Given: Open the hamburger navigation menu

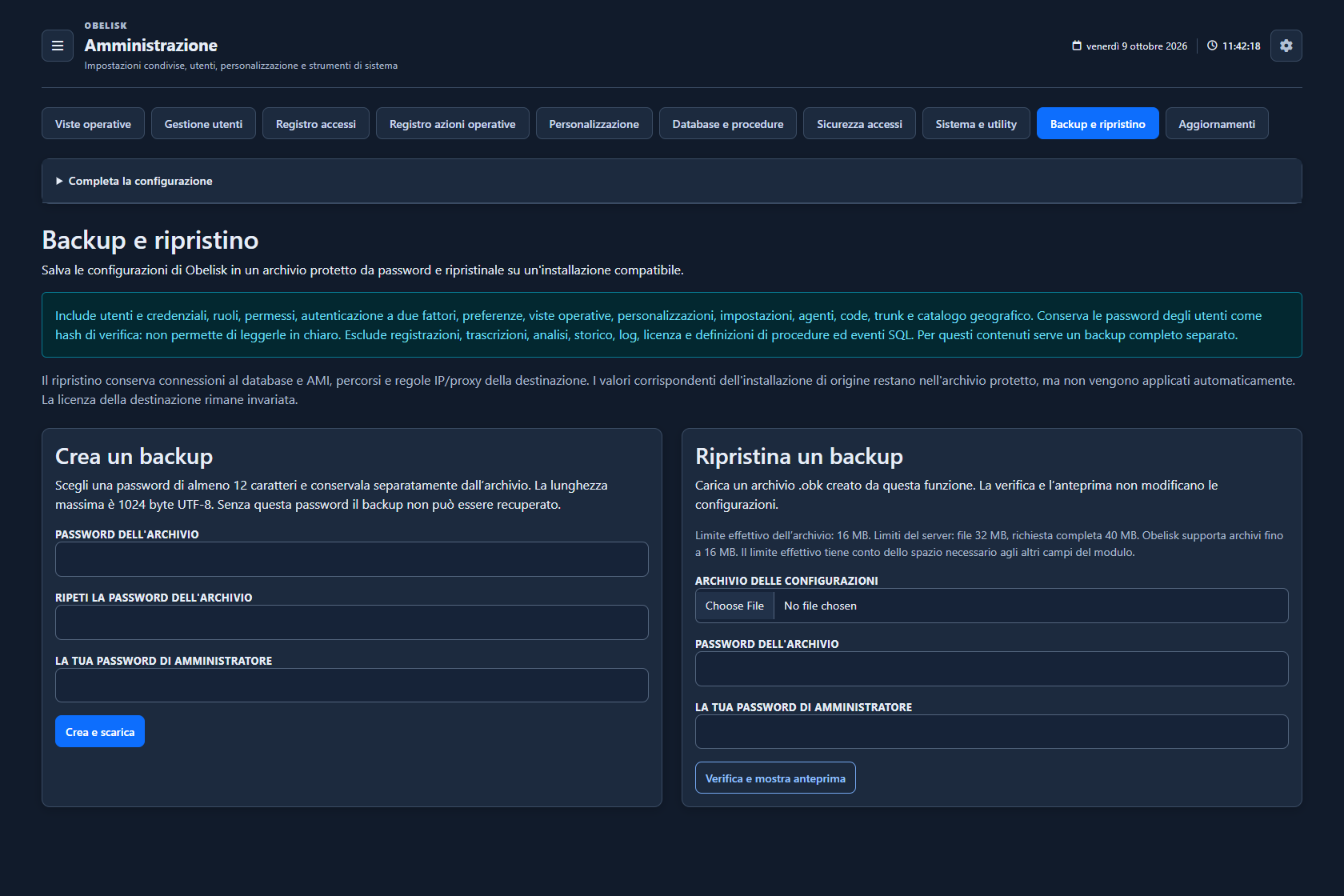Looking at the screenshot, I should click(58, 46).
